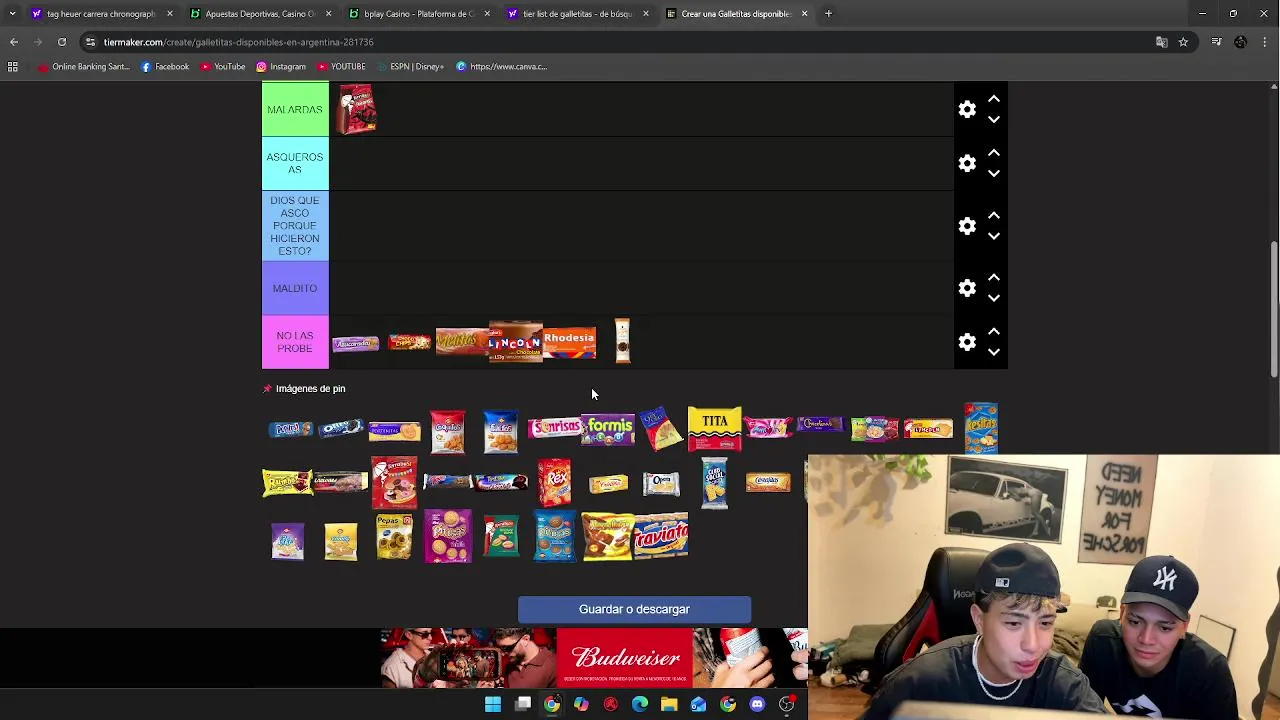This screenshot has width=1280, height=720.
Task: Open Facebook bookmark
Action: 165,67
